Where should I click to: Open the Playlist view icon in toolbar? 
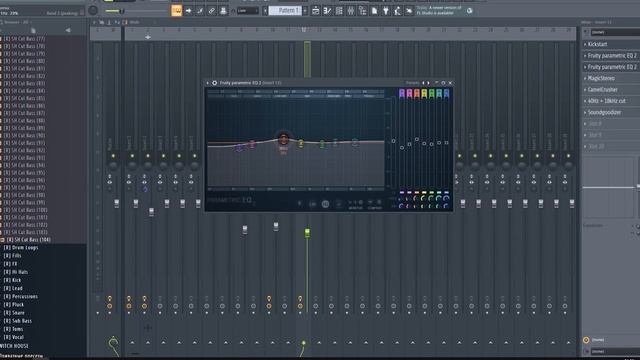(x=316, y=11)
